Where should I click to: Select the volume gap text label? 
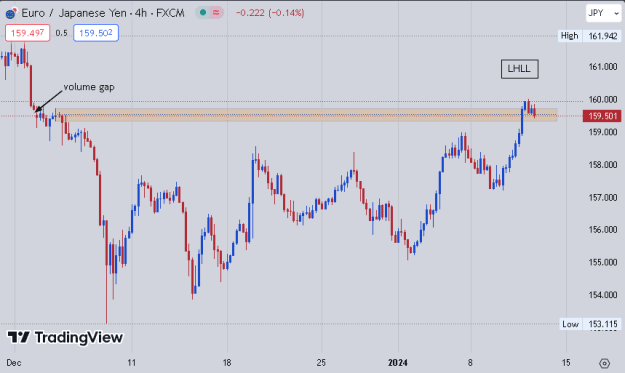click(x=89, y=87)
